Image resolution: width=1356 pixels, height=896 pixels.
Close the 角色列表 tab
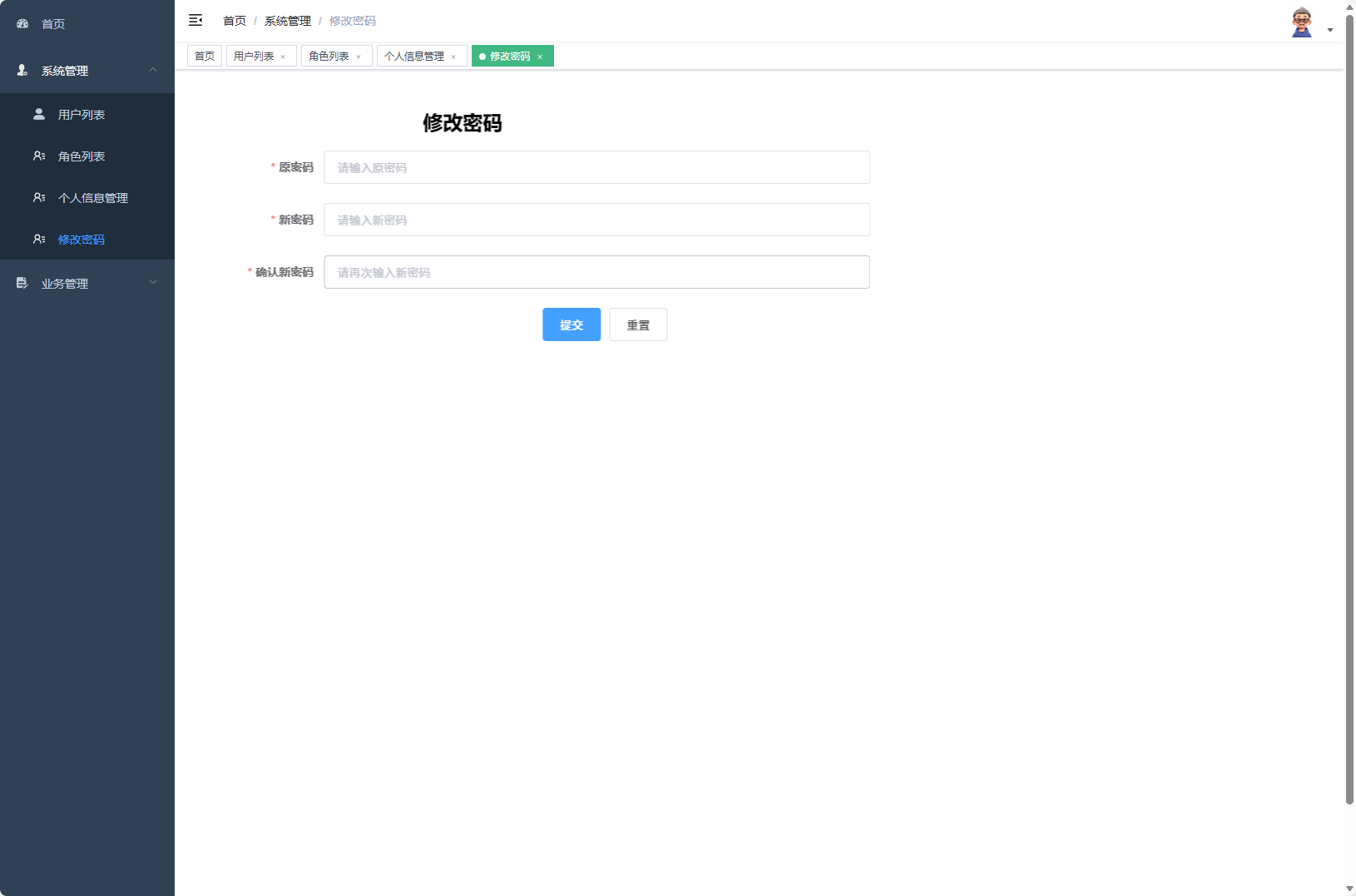[x=359, y=56]
